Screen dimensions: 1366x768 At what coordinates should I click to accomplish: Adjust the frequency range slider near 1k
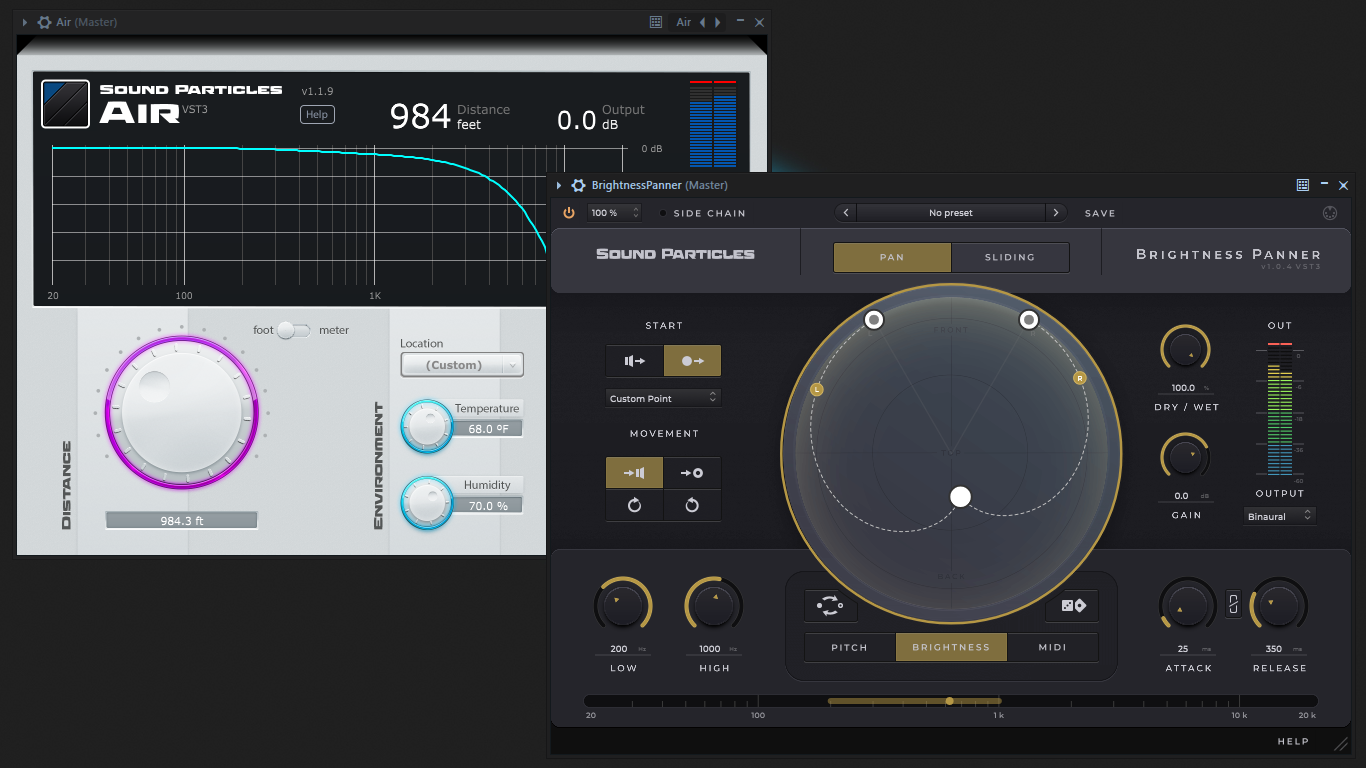[949, 701]
